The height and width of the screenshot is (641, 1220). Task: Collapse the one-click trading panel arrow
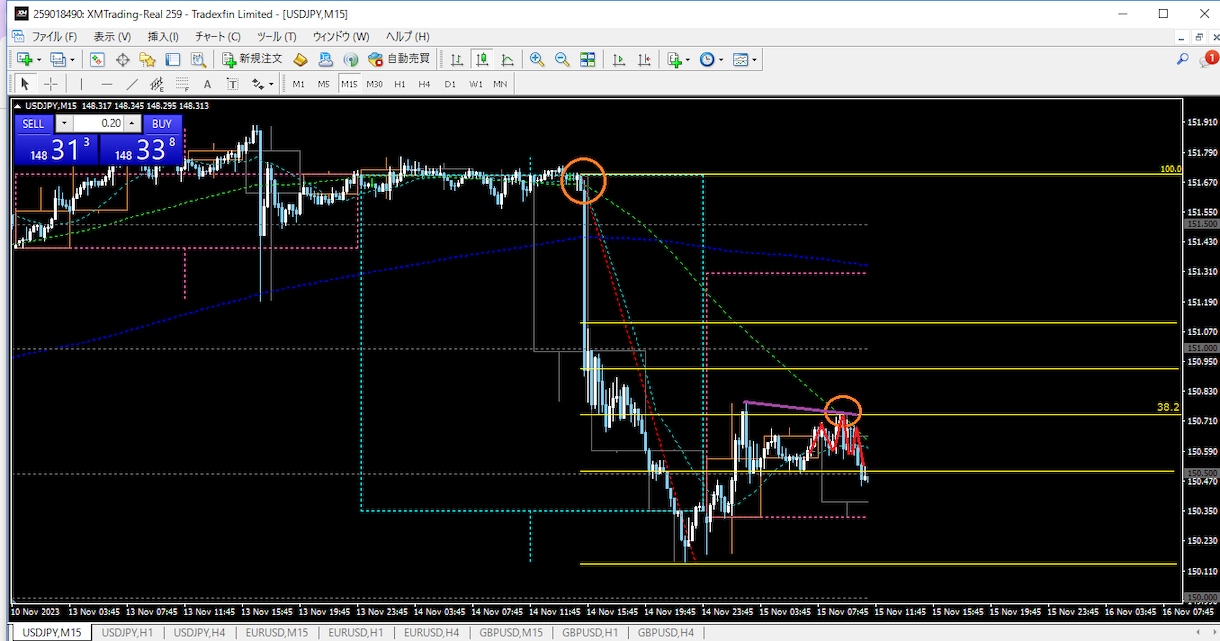pyautogui.click(x=18, y=106)
